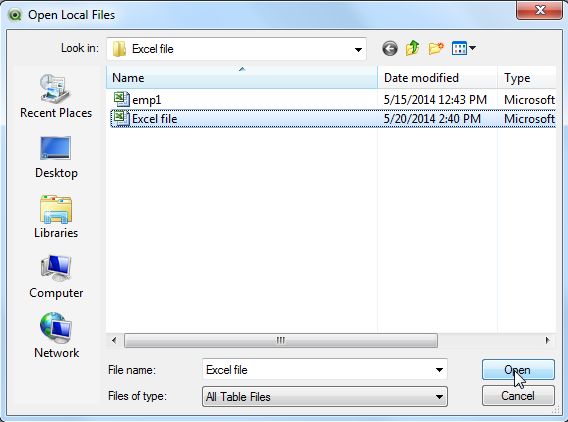Click the Cancel button
568x422 pixels.
(x=518, y=396)
